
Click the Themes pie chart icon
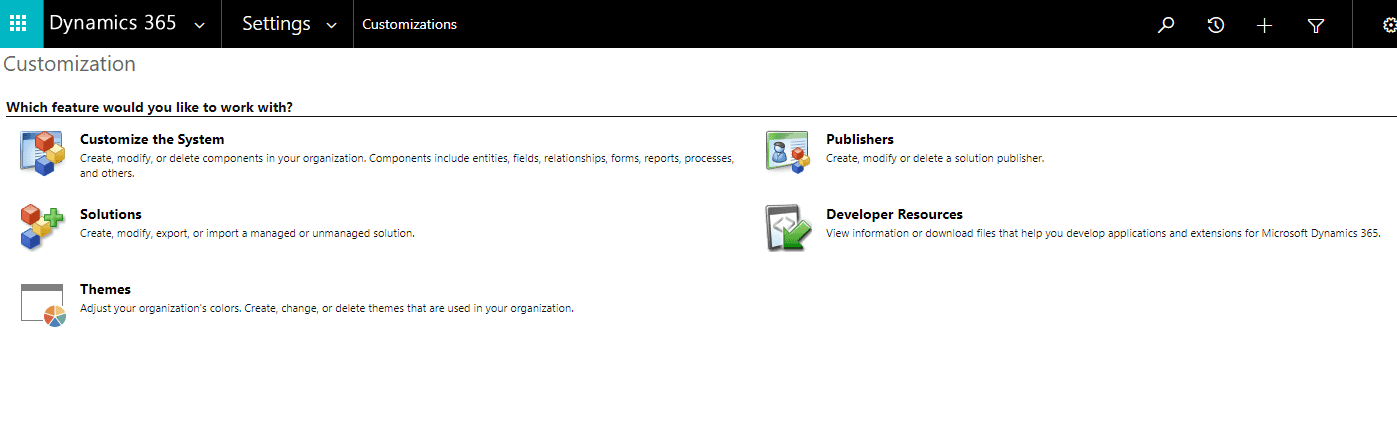42,304
